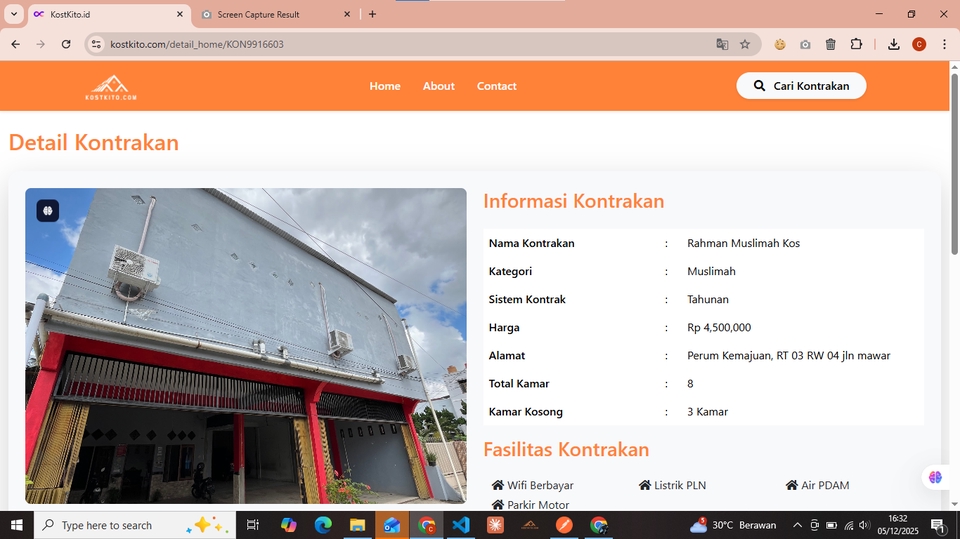Open the volume control in system tray
Screen dimensions: 960x539
click(864, 525)
